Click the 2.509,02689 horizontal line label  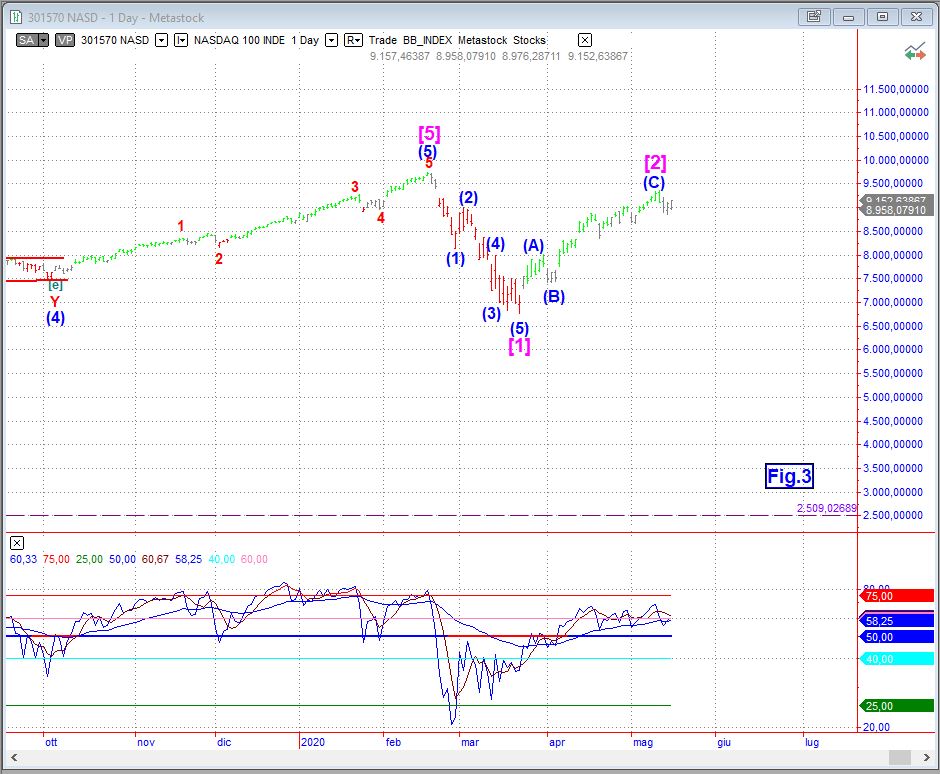(x=826, y=508)
